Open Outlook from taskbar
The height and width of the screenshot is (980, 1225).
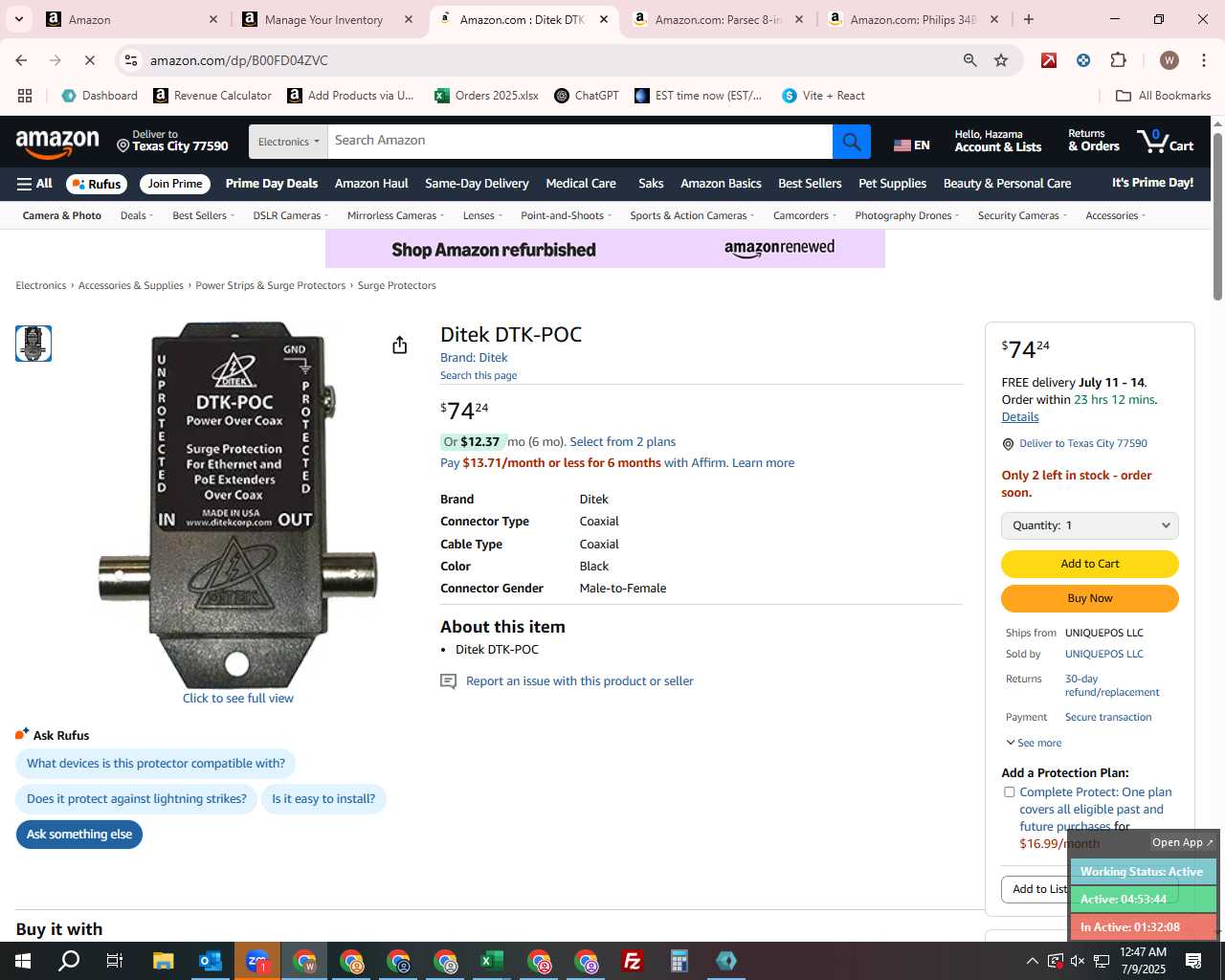pyautogui.click(x=210, y=961)
